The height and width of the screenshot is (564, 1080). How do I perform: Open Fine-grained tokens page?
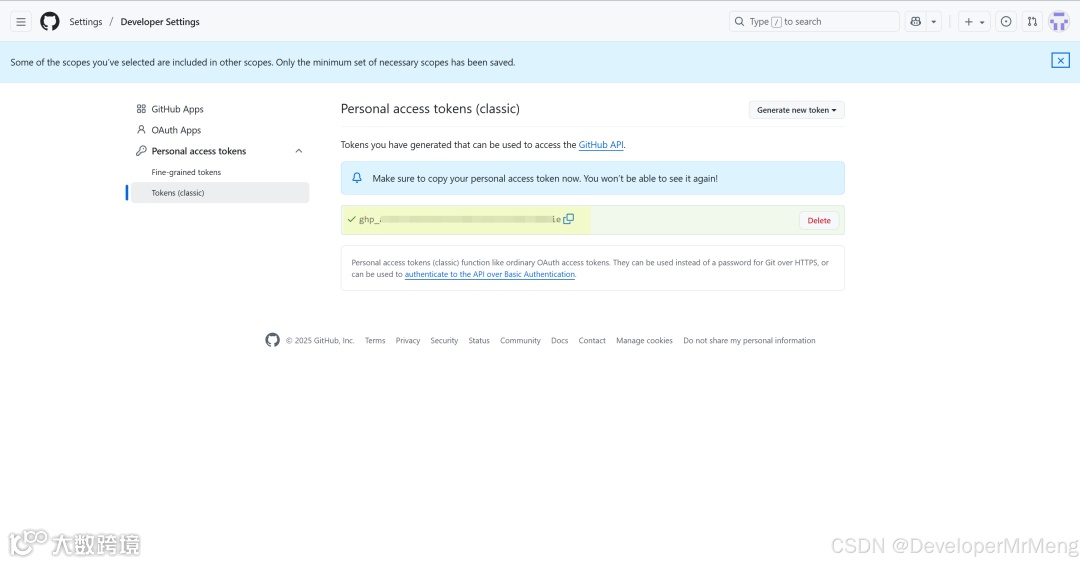click(186, 172)
